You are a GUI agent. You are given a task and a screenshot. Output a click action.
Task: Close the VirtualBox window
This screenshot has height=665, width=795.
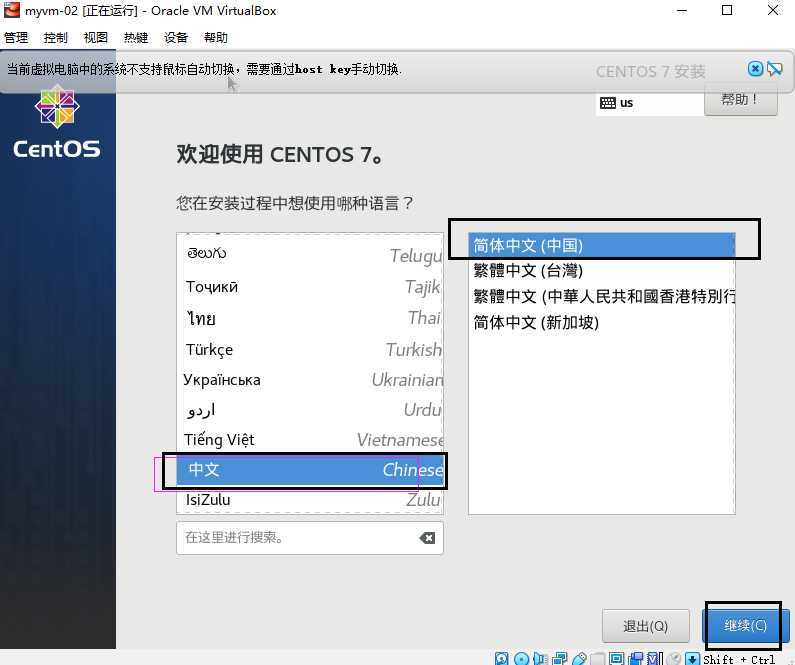(x=773, y=10)
